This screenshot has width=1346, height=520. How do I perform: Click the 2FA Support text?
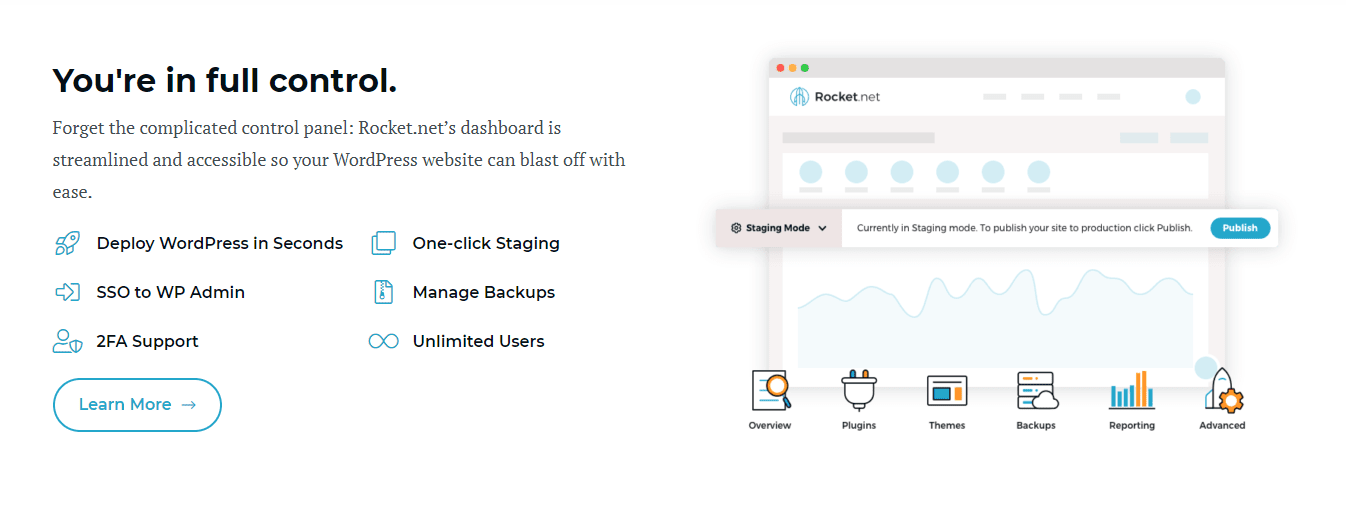(148, 341)
